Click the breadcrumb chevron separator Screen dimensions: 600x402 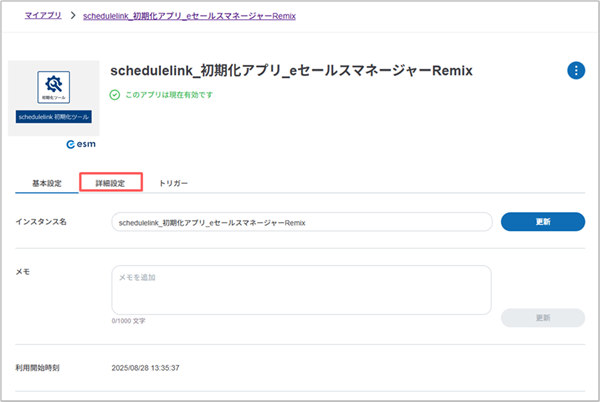[73, 17]
